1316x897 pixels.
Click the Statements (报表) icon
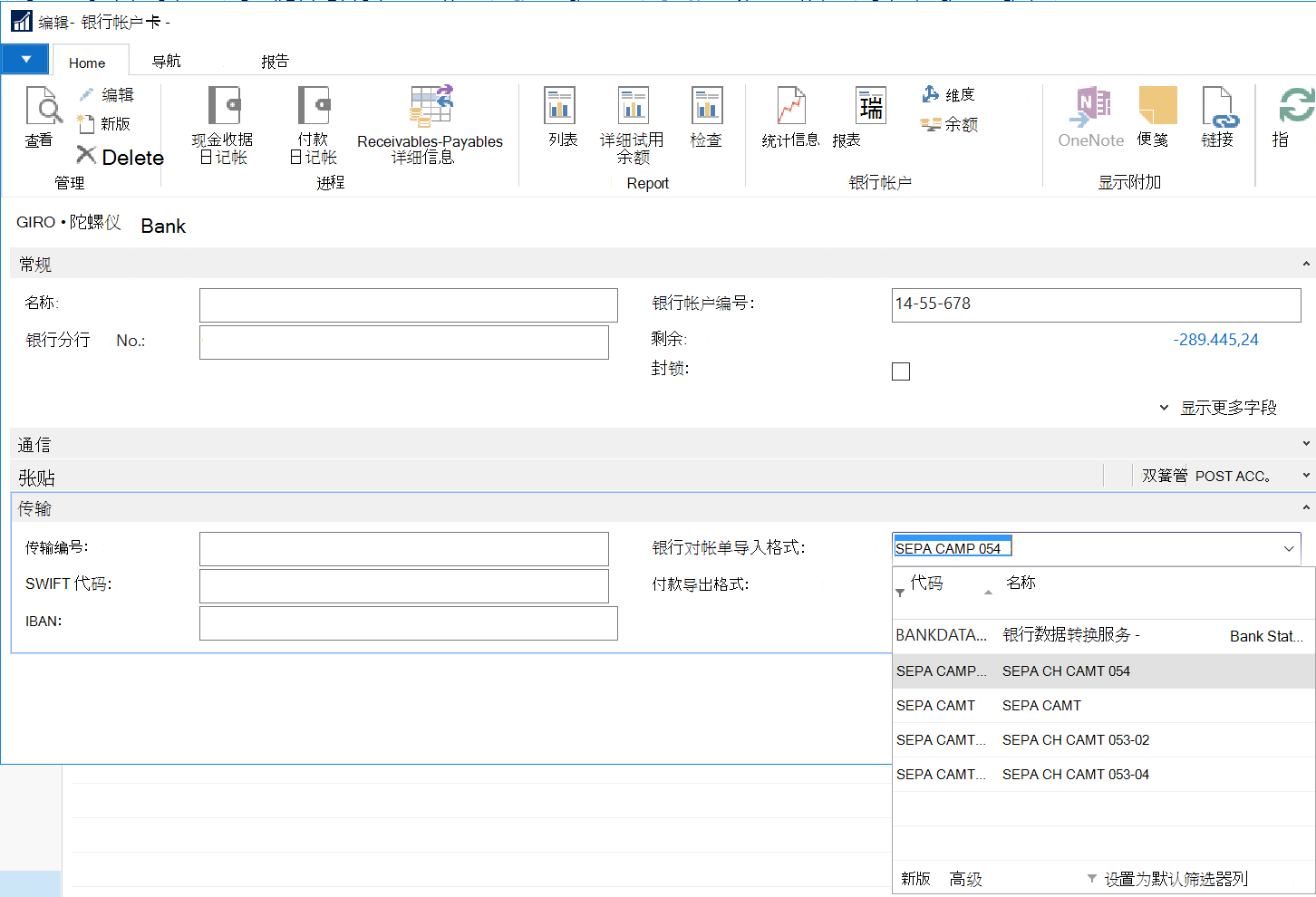click(x=871, y=106)
